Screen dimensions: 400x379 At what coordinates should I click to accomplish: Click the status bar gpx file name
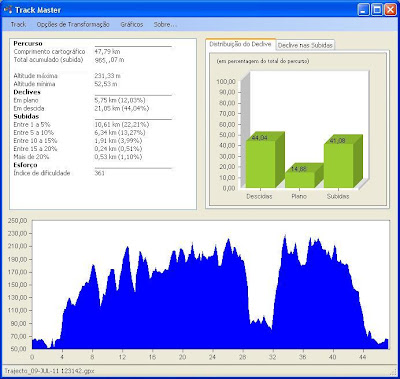coord(49,371)
